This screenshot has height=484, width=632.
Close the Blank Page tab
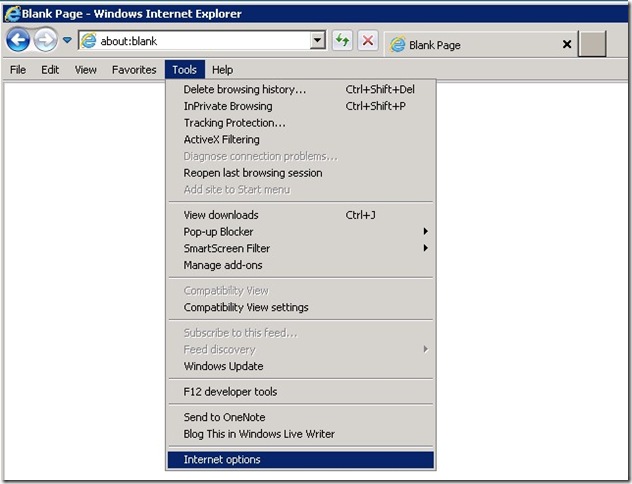(567, 45)
